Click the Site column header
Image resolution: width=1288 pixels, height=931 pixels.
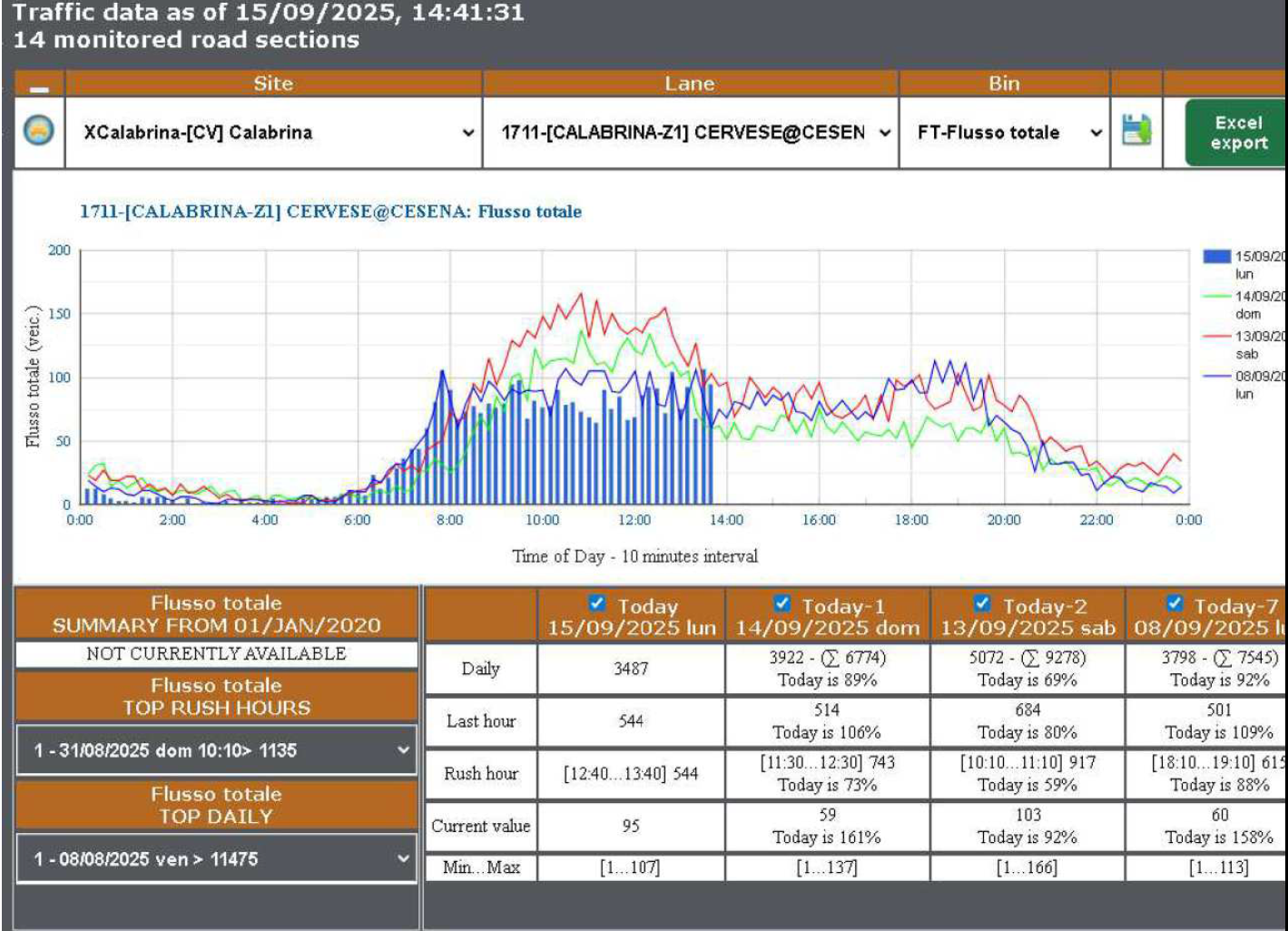pos(273,83)
